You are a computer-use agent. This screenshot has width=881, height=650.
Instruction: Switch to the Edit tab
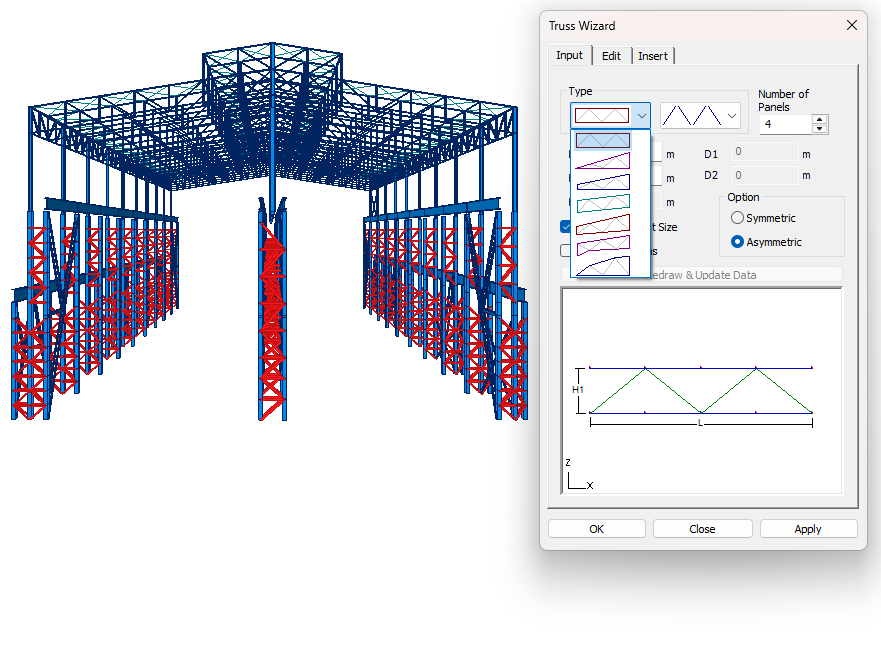tap(611, 56)
